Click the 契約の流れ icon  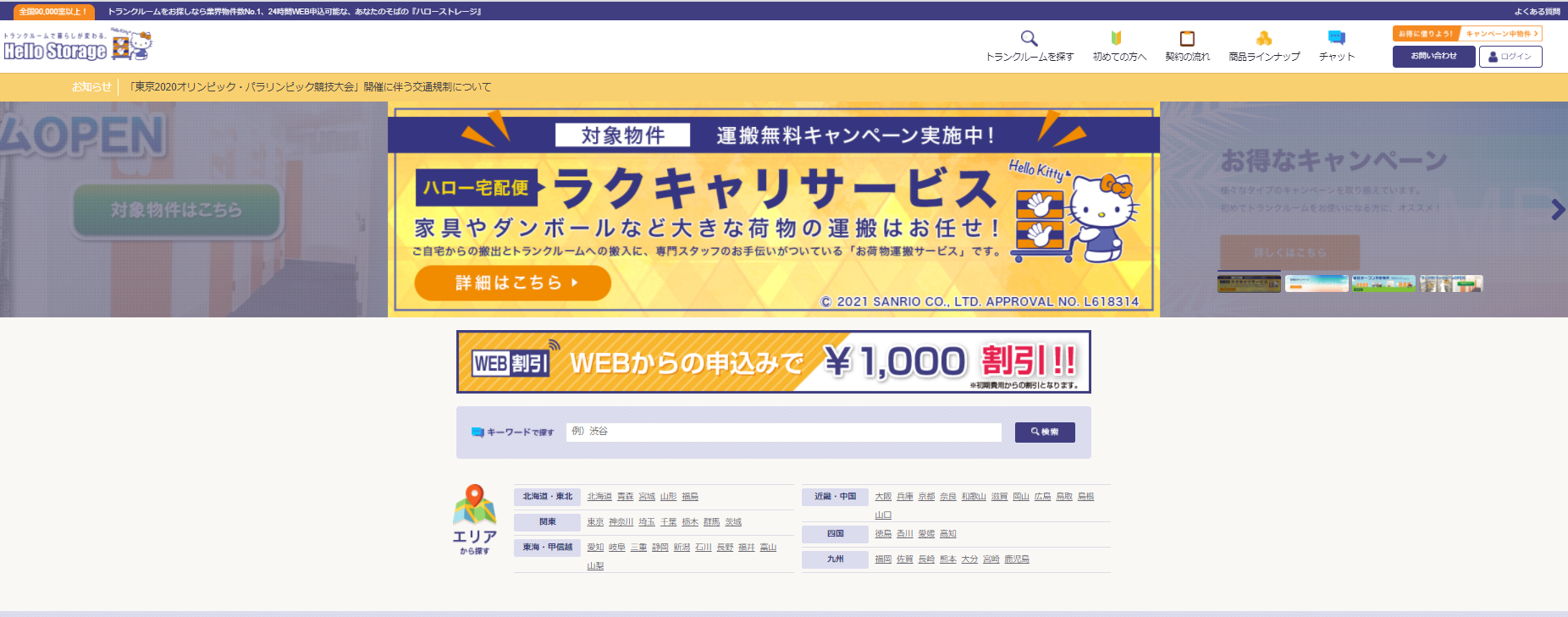(1187, 39)
